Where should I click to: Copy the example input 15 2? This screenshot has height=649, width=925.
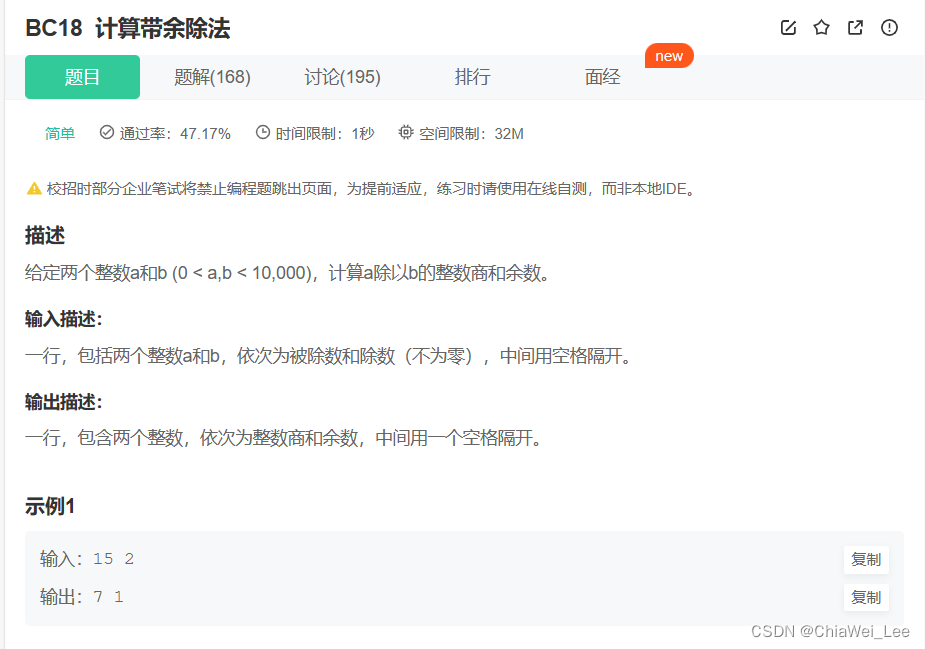click(x=865, y=559)
